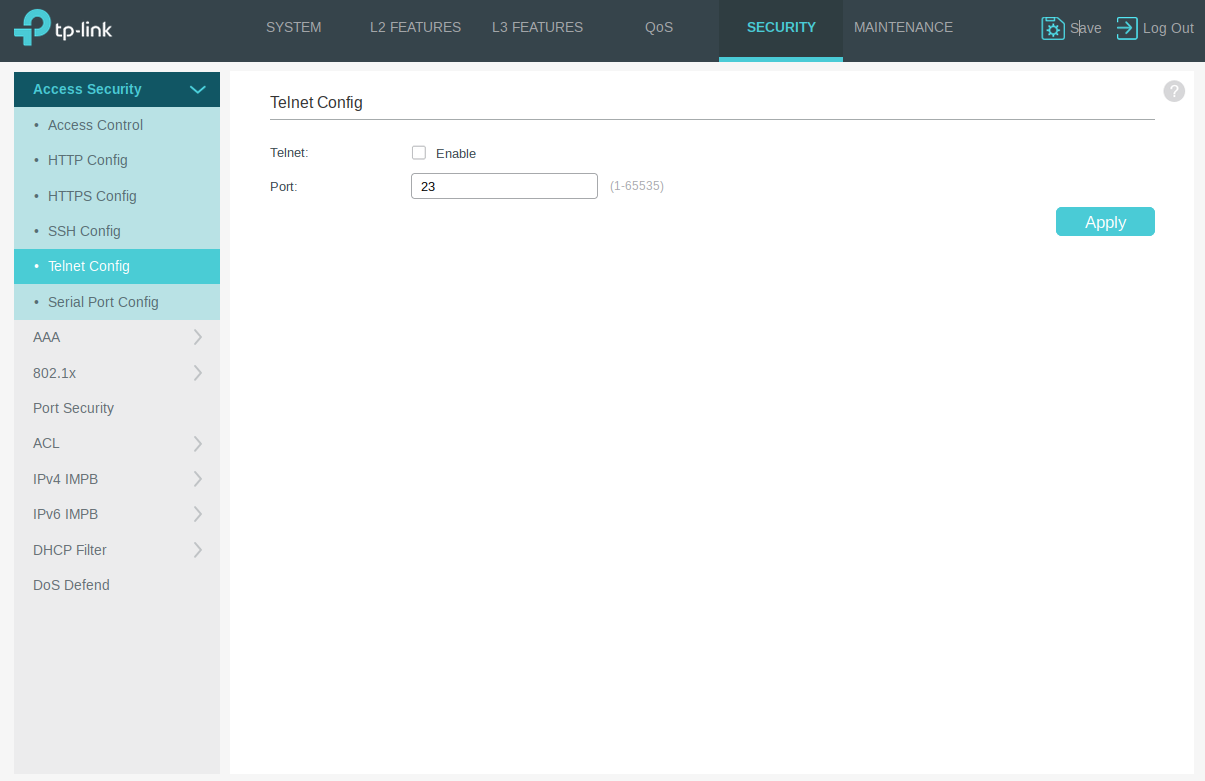The height and width of the screenshot is (781, 1205).
Task: Expand the IPv6 IMPB menu chevron
Action: click(198, 514)
